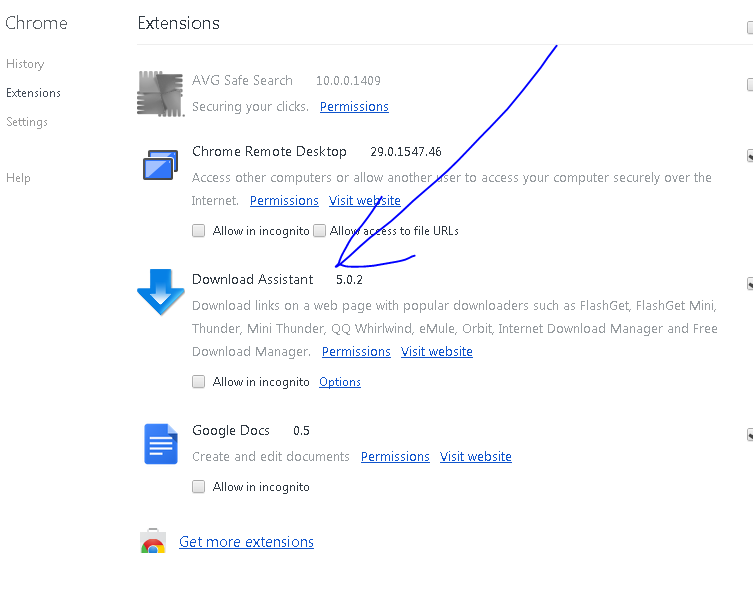Toggle enabled checkbox for Google Docs

pos(750,435)
